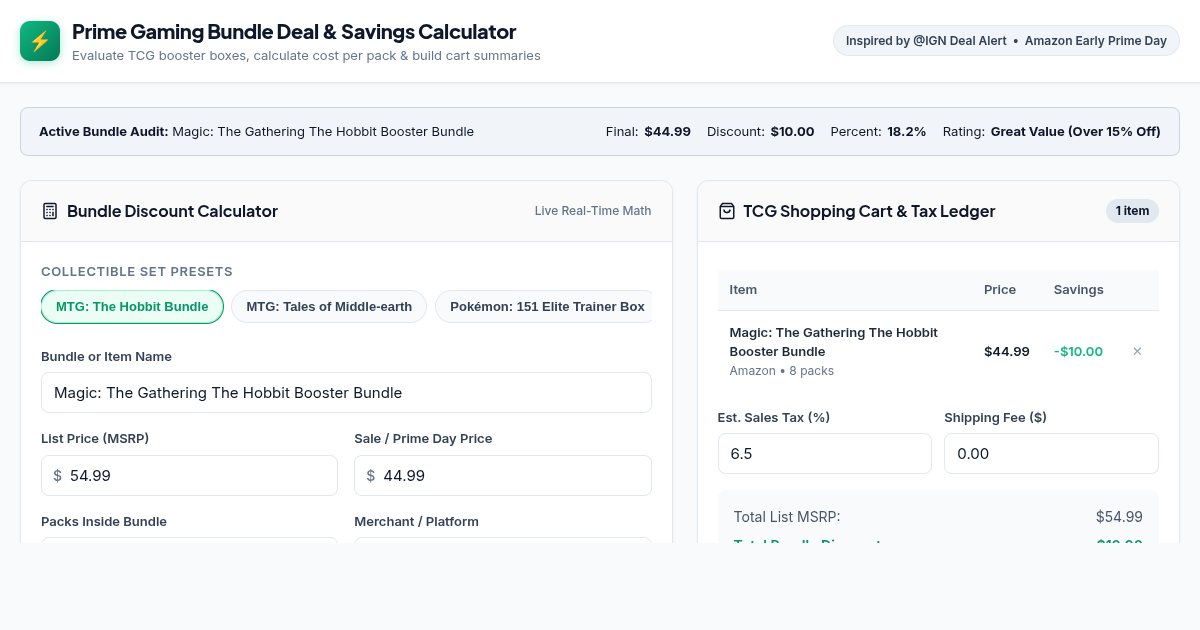Click the Merchant / Platform label
This screenshot has height=630, width=1200.
pos(416,522)
